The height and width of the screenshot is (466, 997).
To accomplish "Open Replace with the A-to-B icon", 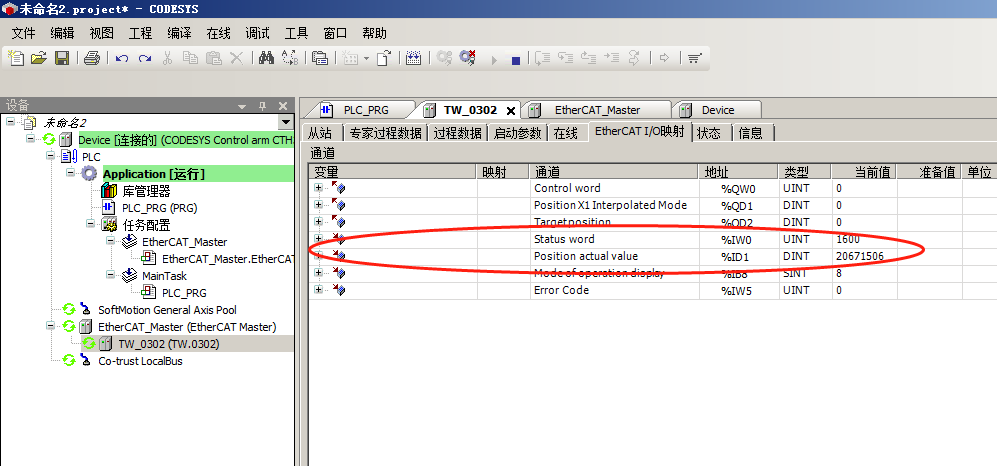I will 290,58.
